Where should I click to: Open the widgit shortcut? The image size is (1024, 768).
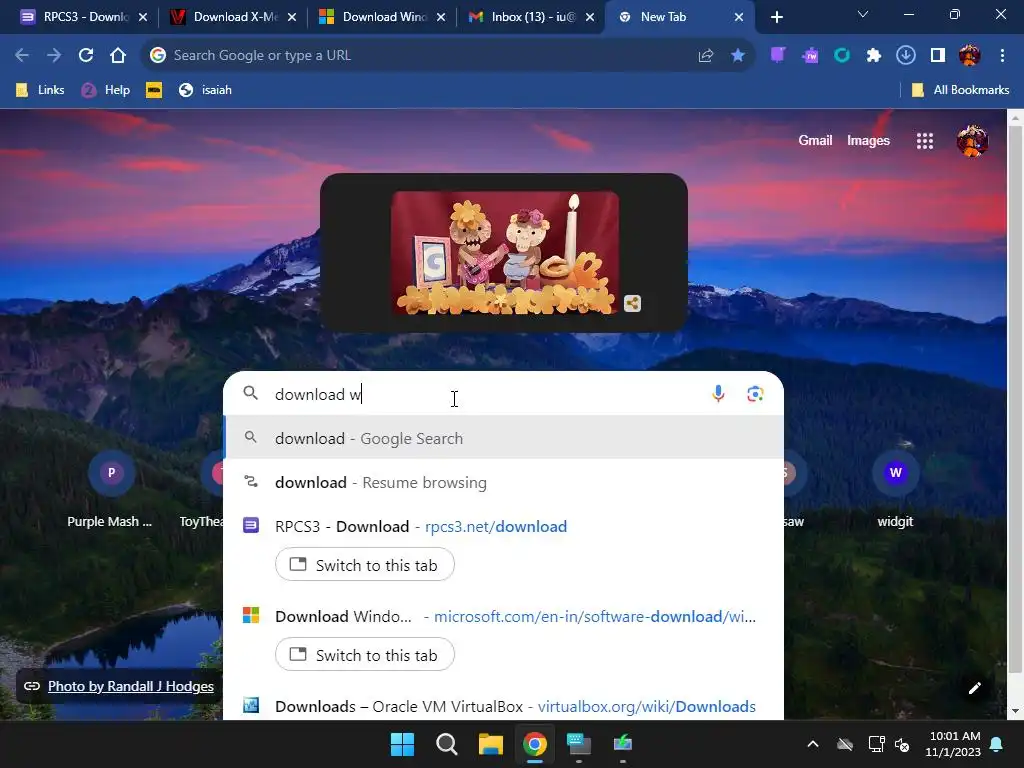tap(895, 490)
